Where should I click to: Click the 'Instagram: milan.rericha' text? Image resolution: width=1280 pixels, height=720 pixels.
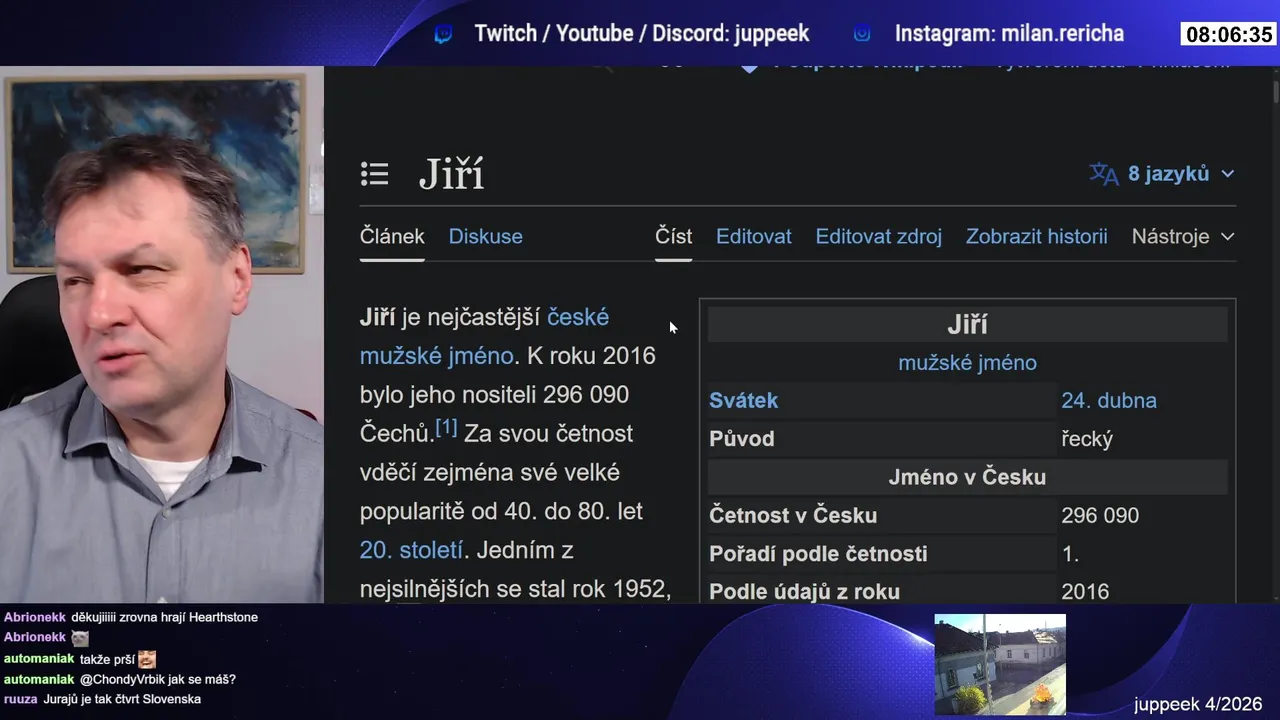1009,34
